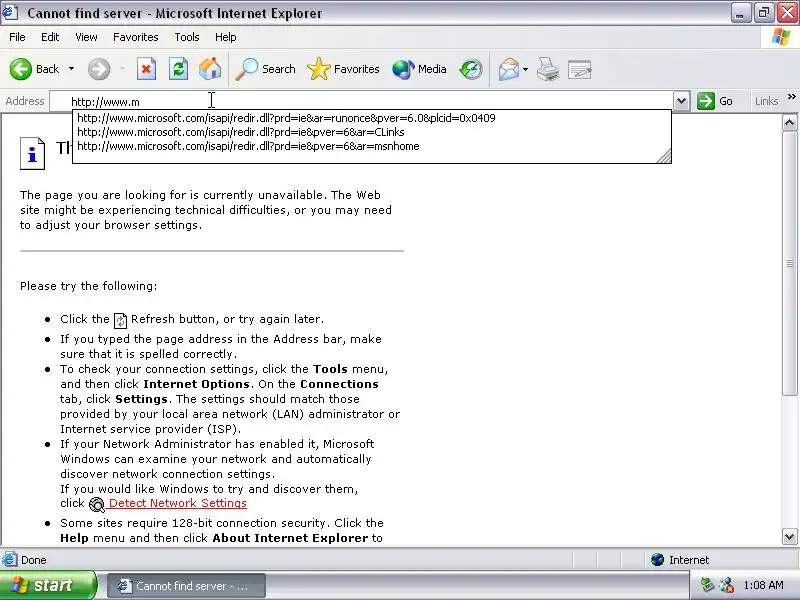Open the Media pane button
The image size is (800, 600).
point(419,69)
